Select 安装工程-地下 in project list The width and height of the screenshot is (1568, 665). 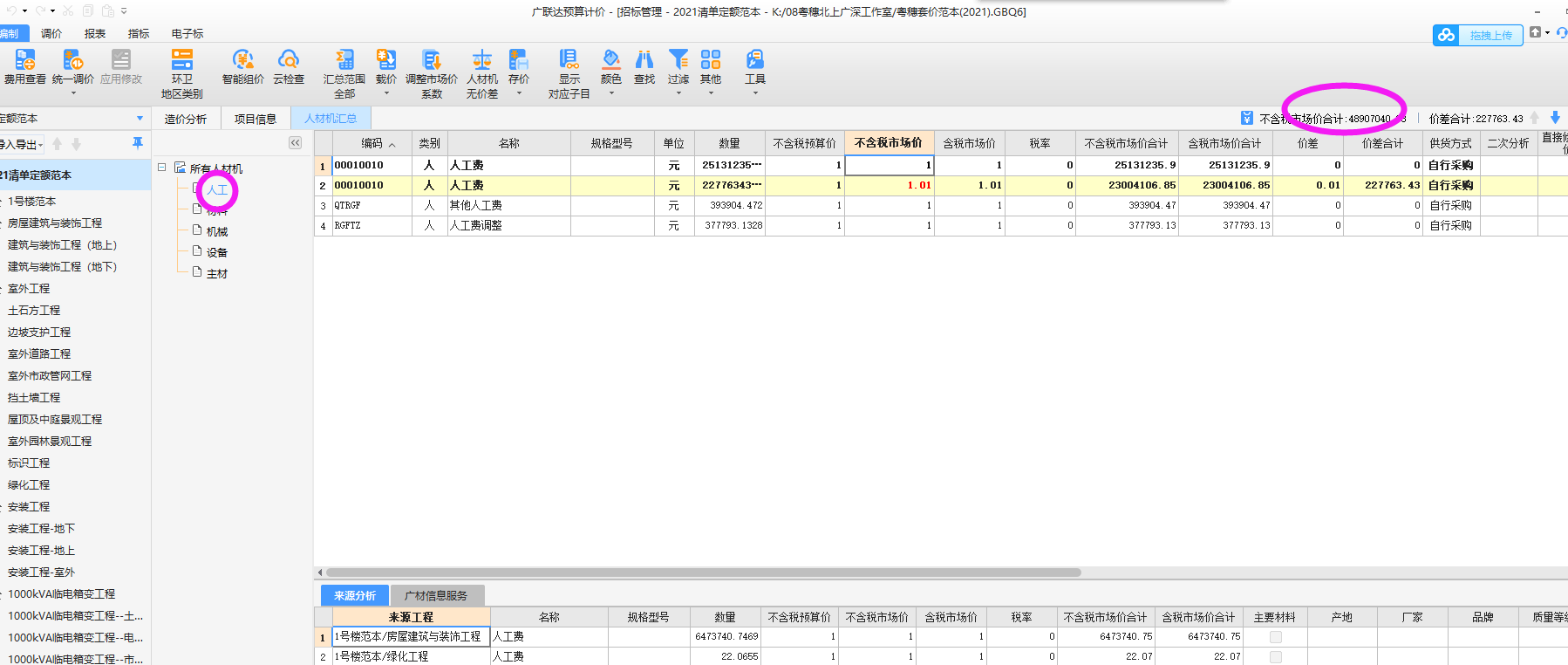(41, 528)
